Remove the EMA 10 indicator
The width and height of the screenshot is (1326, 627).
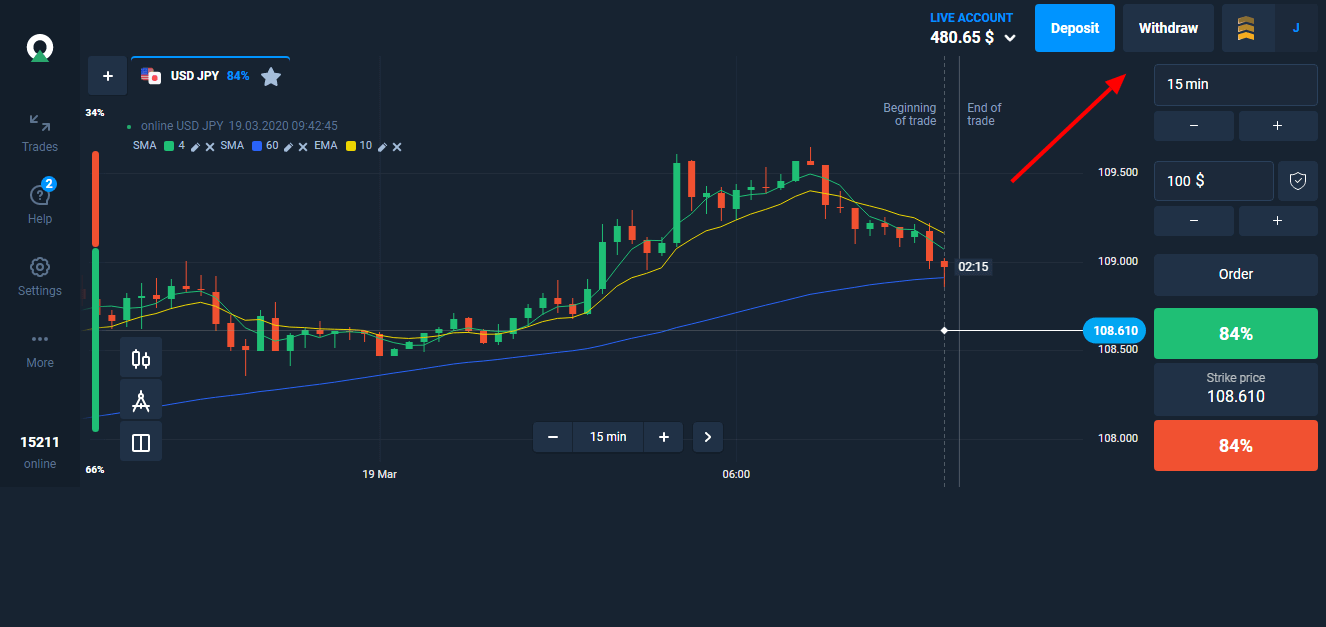coord(397,146)
